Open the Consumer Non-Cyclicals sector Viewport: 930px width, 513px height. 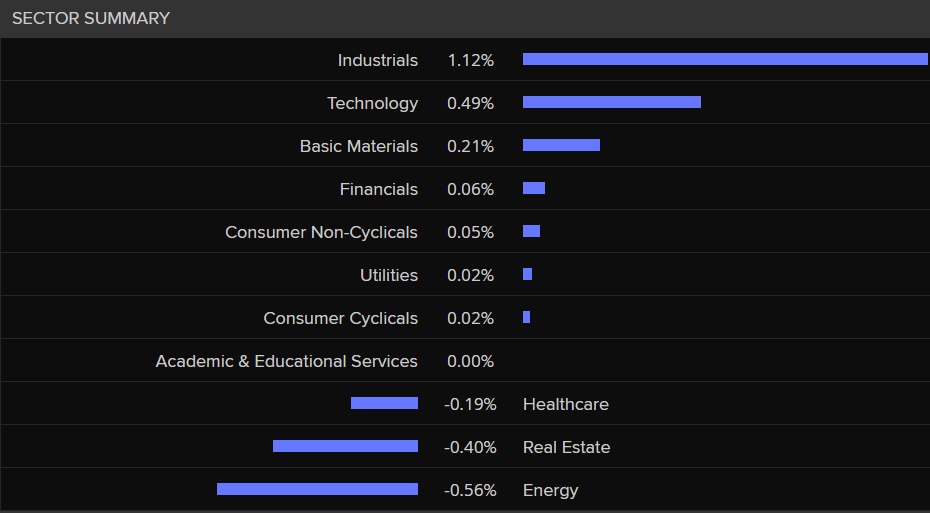coord(321,232)
